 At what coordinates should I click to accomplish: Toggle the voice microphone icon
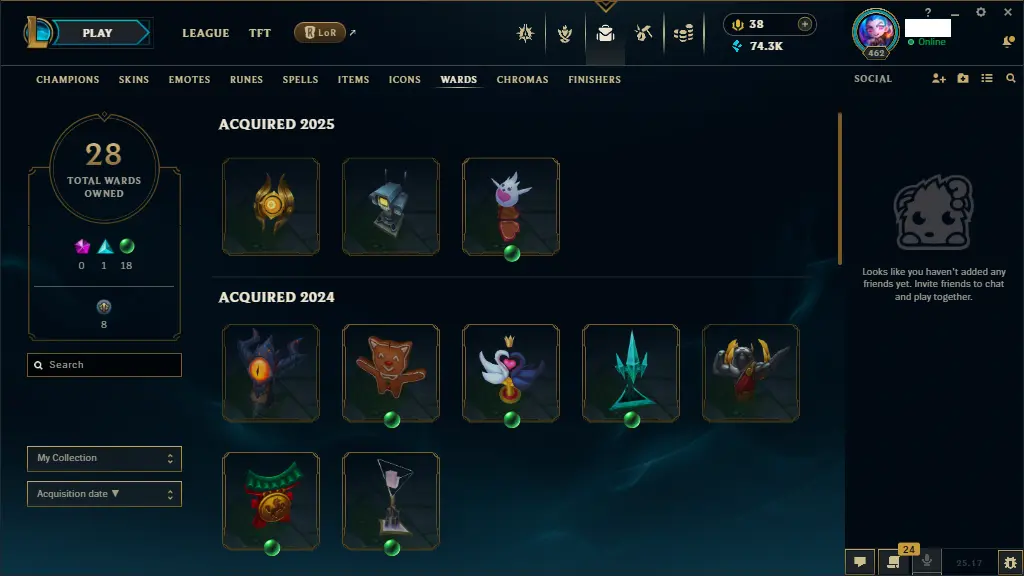pyautogui.click(x=926, y=562)
